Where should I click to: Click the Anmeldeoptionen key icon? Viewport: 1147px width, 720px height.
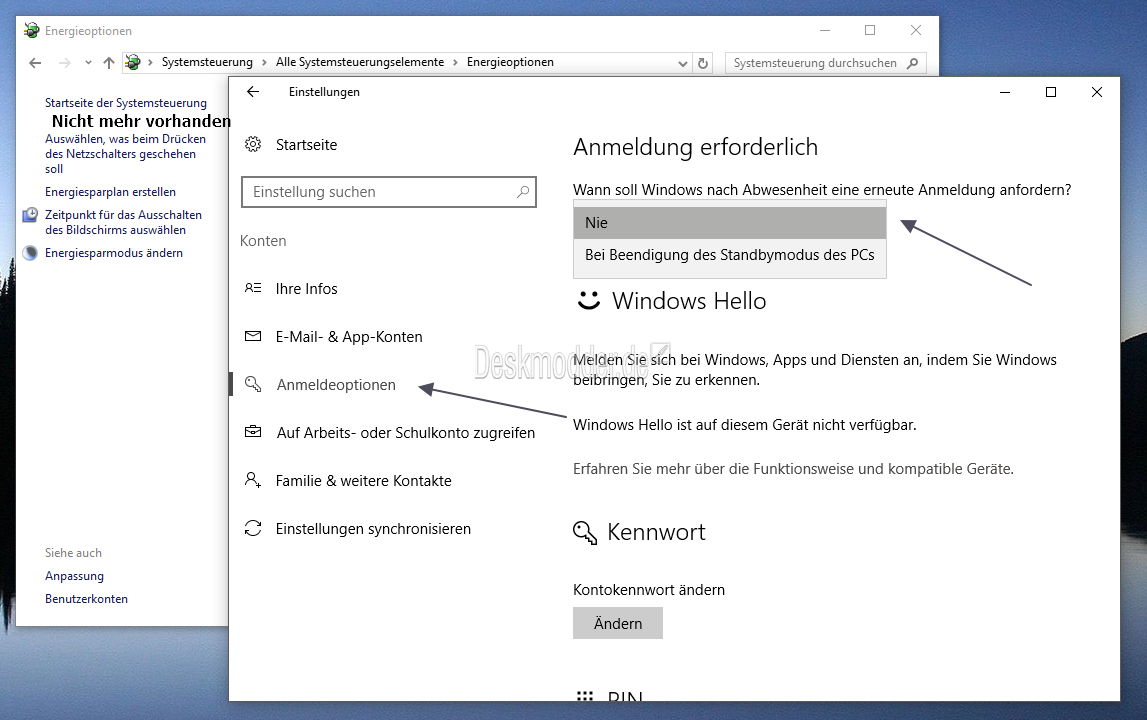coord(253,384)
